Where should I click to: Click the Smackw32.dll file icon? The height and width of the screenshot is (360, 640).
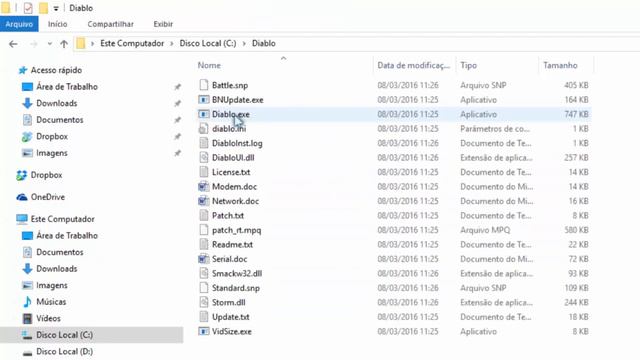[x=203, y=273]
